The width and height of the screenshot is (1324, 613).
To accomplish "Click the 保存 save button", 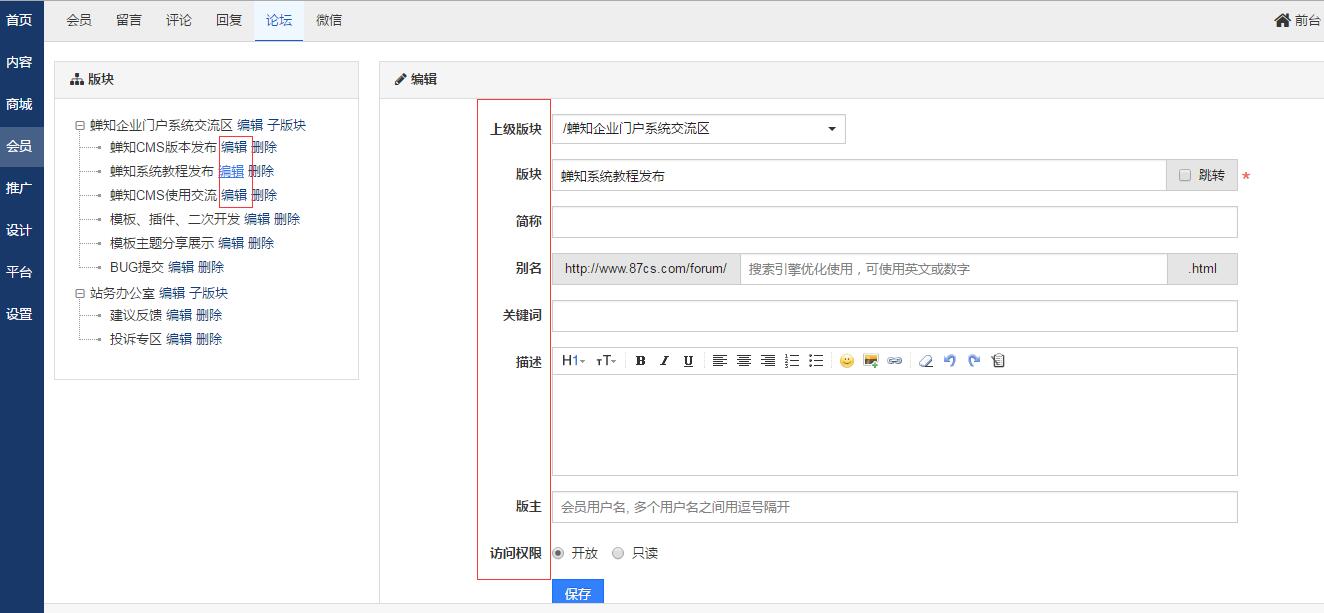I will coord(578,594).
